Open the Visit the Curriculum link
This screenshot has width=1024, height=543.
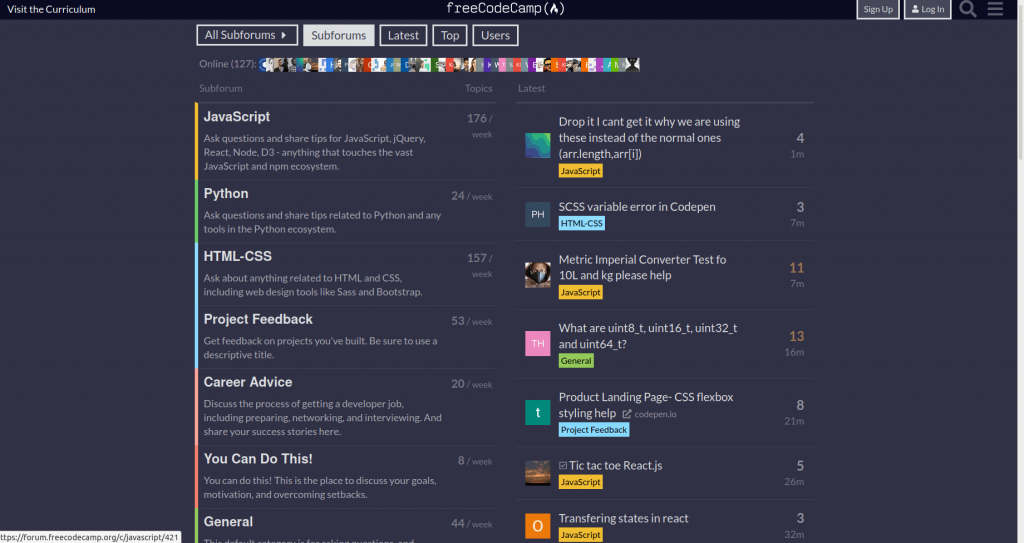(51, 9)
